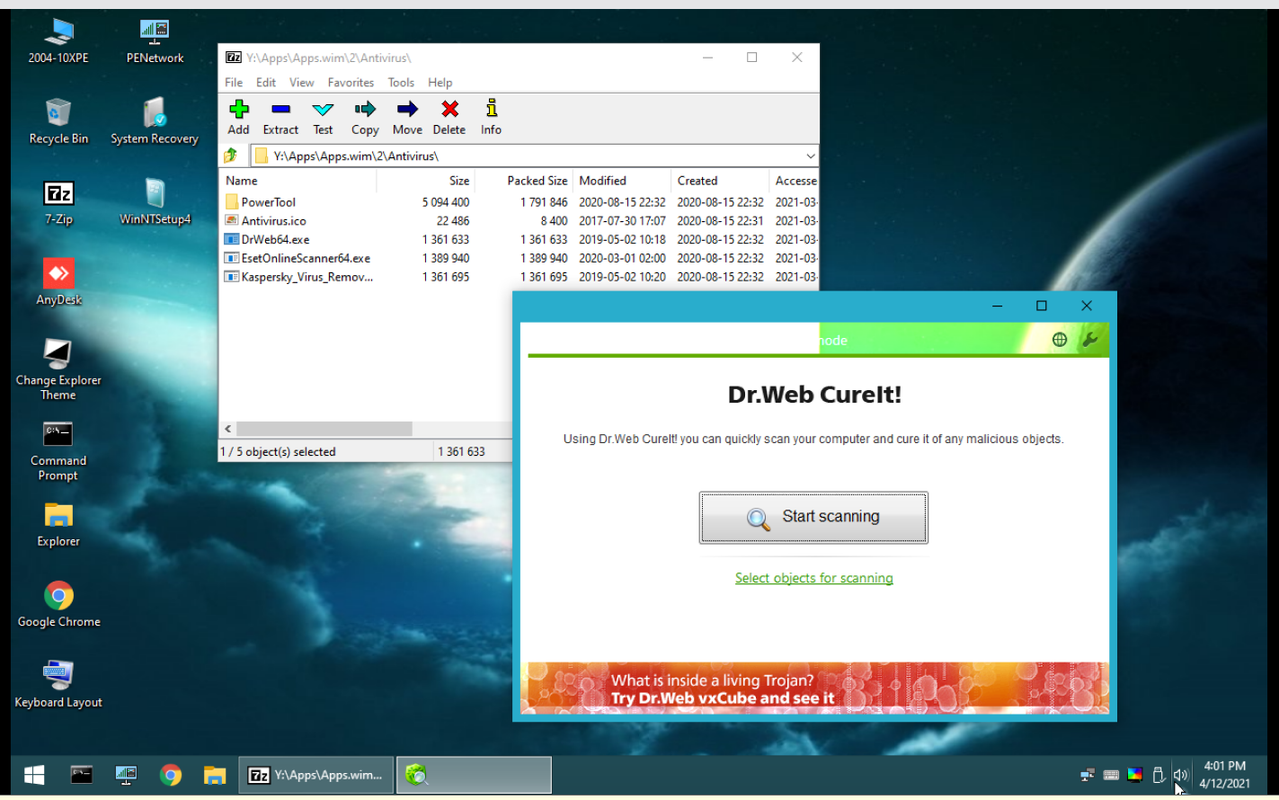This screenshot has width=1279, height=800.
Task: Launch WinNTSetup4 from the desktop
Action: coord(154,203)
